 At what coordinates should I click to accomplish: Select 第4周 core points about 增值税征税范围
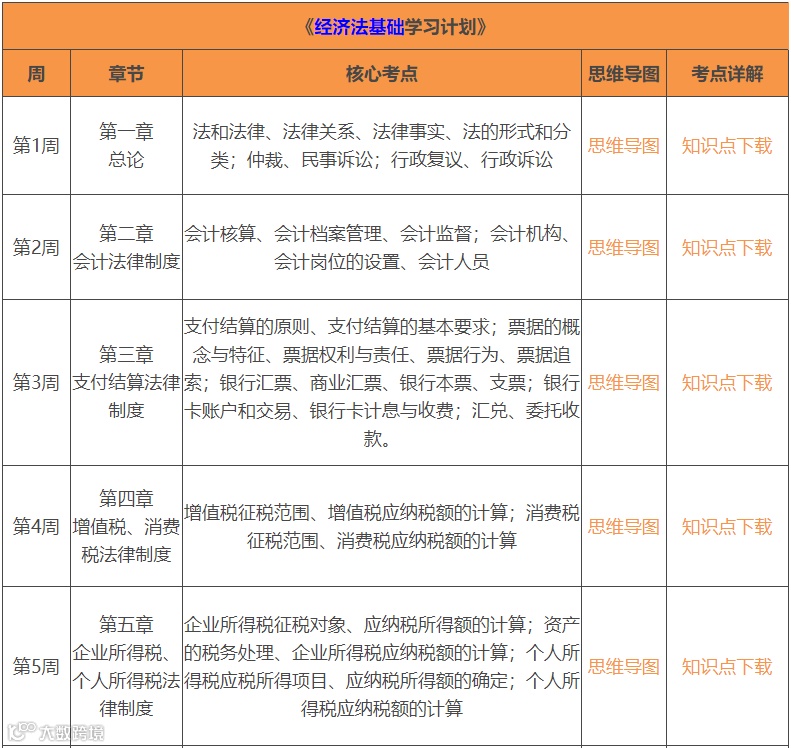pyautogui.click(x=382, y=527)
